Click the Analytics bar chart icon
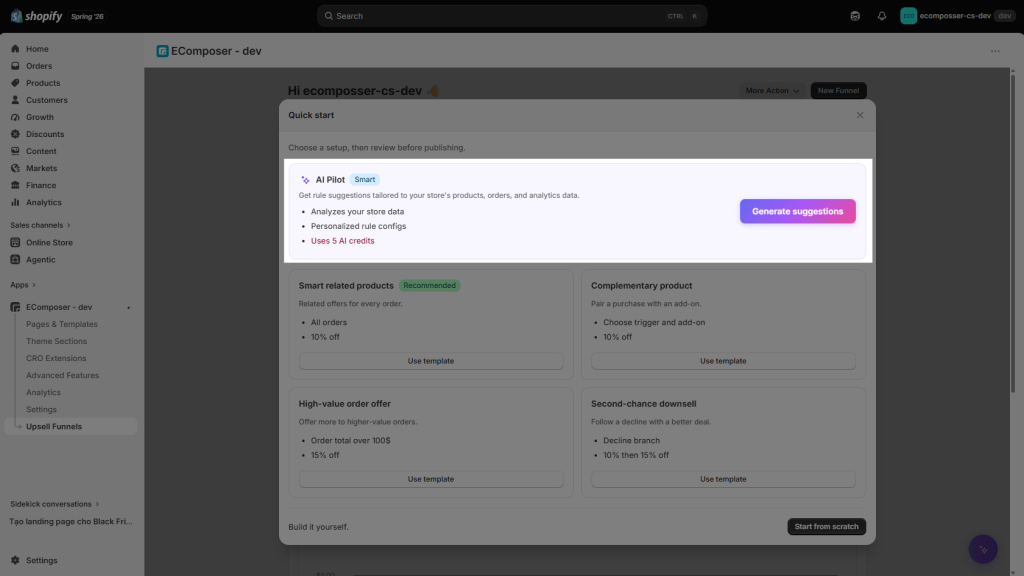 [15, 202]
